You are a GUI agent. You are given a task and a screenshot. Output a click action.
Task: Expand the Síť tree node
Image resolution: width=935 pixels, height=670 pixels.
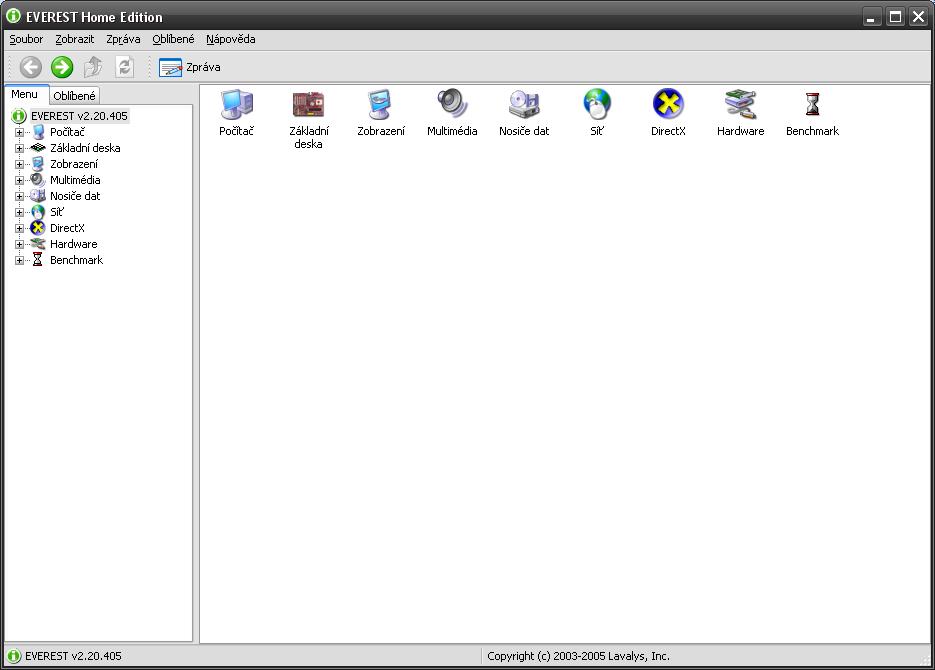click(x=19, y=213)
